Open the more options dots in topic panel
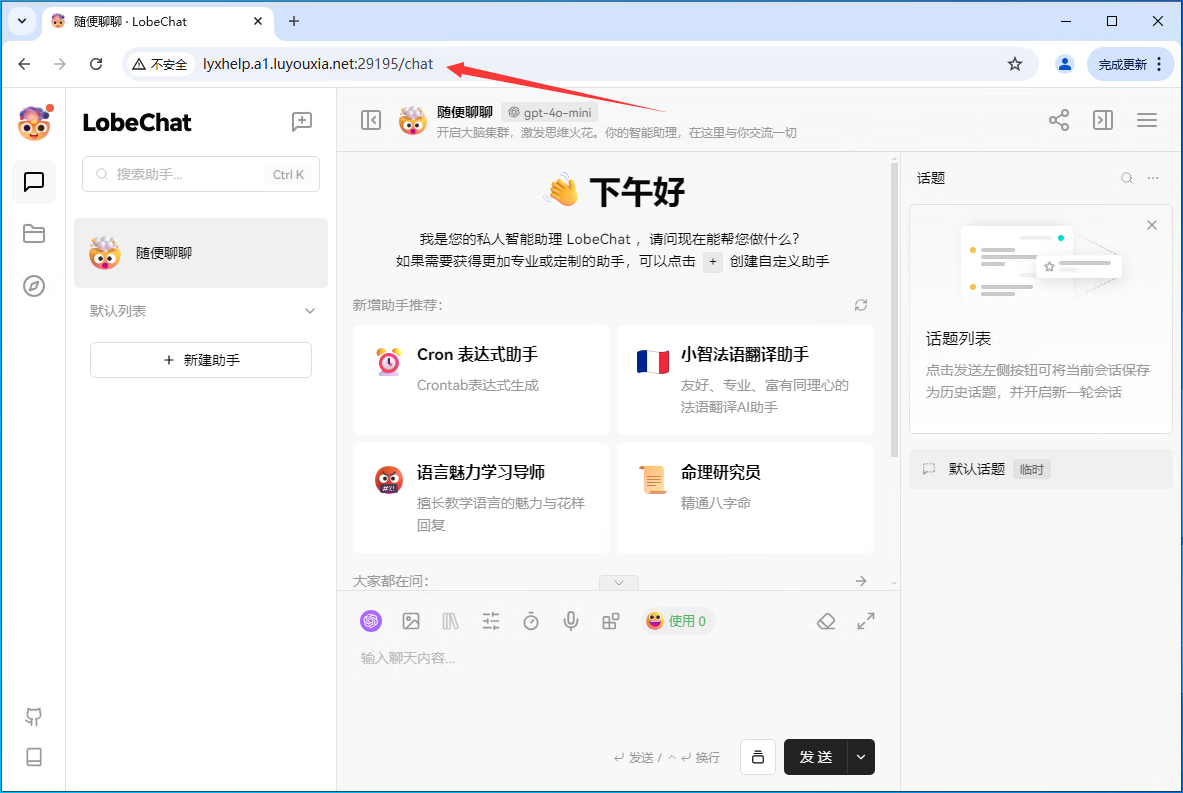The width and height of the screenshot is (1183, 793). pyautogui.click(x=1153, y=178)
